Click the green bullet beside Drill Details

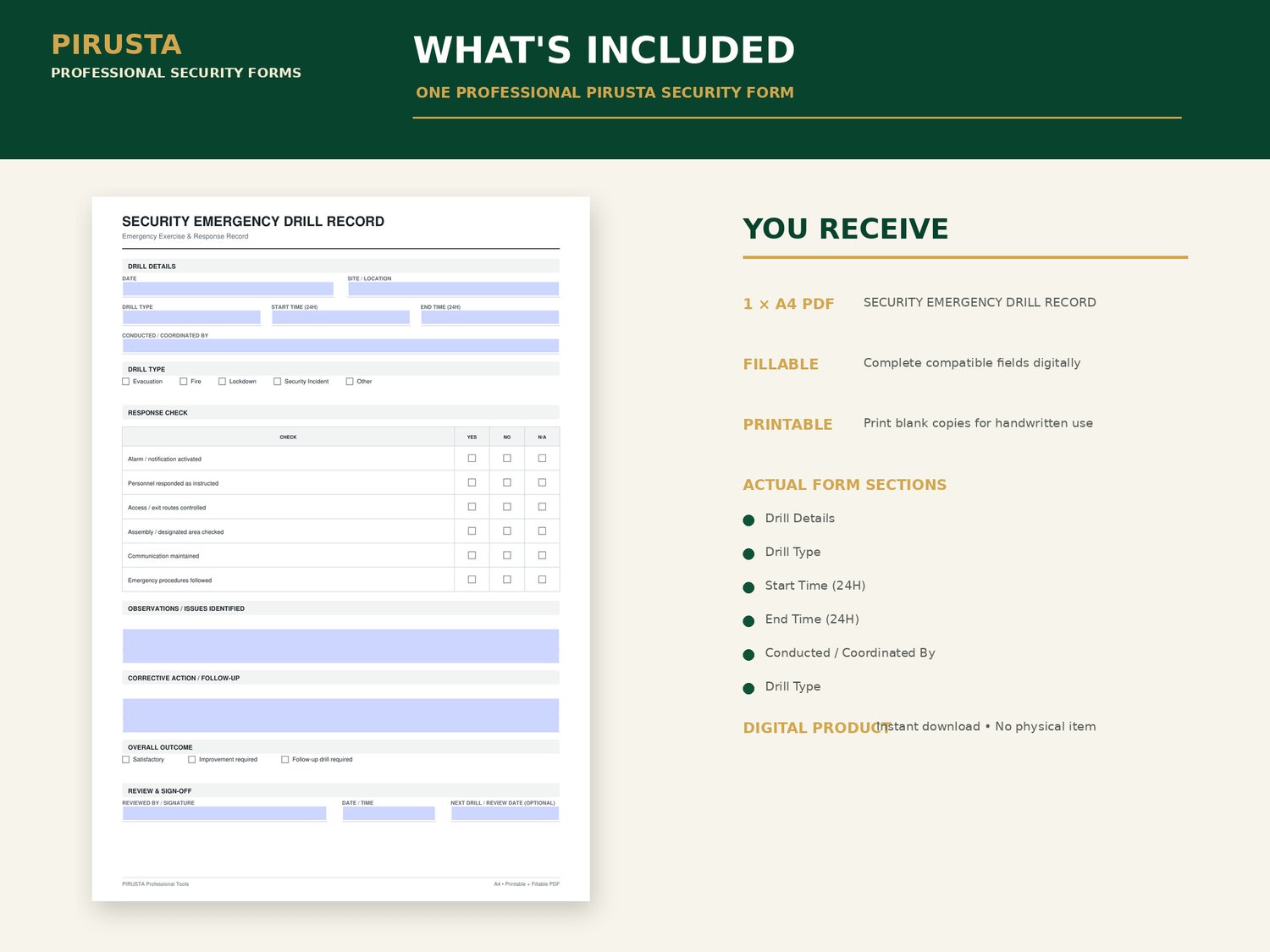pos(748,520)
